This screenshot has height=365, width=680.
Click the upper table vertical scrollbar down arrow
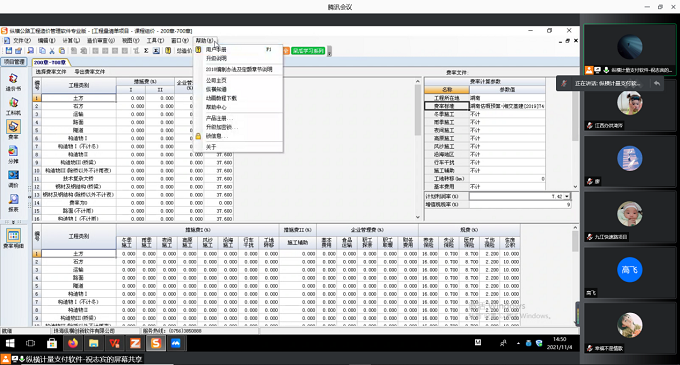pos(418,217)
